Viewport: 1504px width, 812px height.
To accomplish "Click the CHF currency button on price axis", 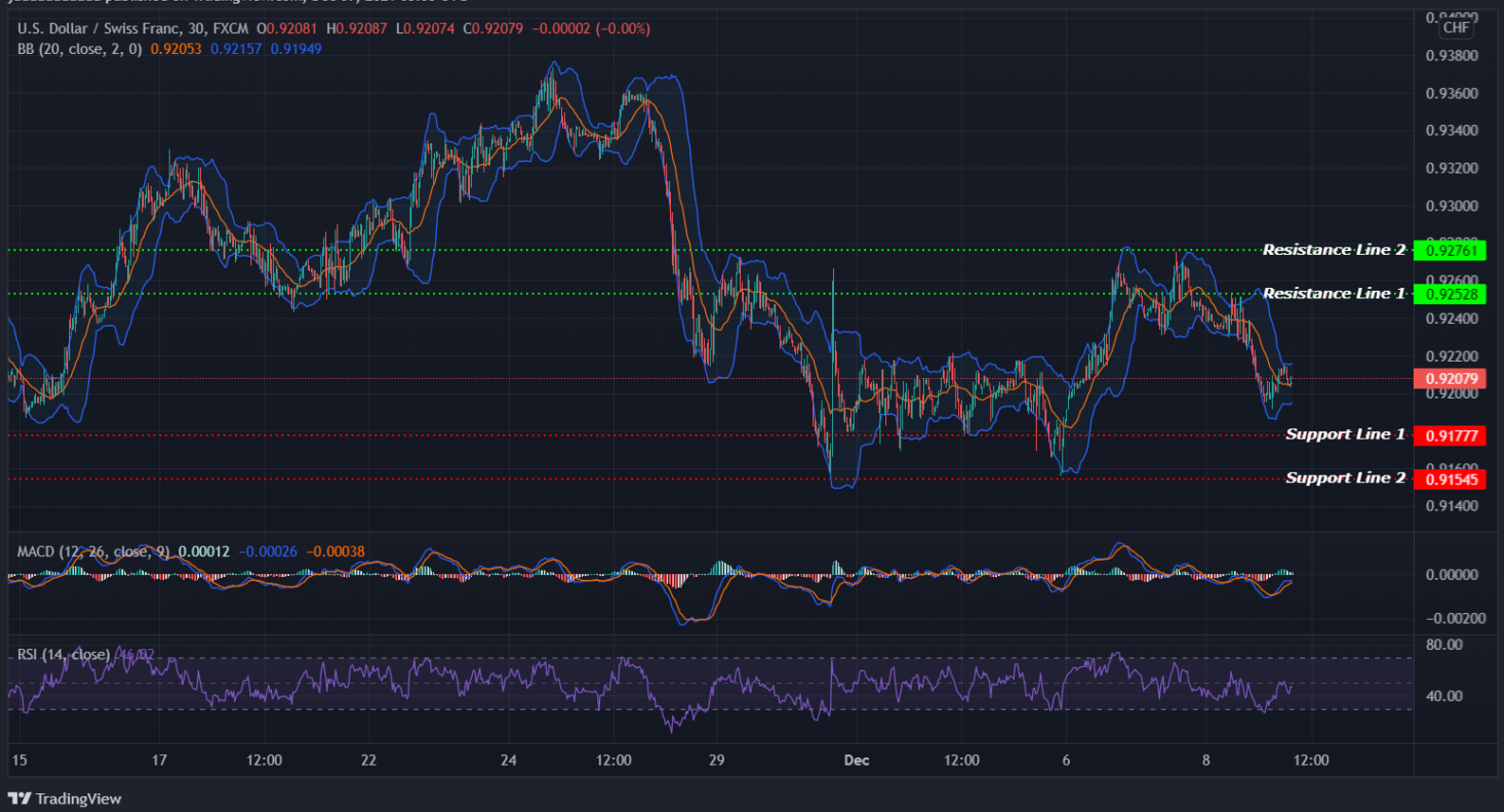I will (1456, 27).
